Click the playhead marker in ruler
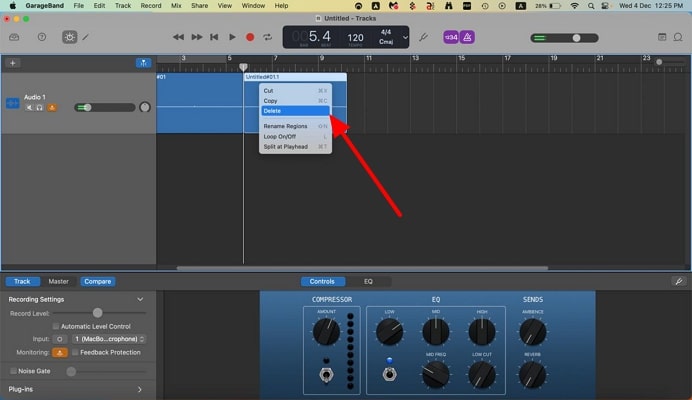 tap(243, 67)
